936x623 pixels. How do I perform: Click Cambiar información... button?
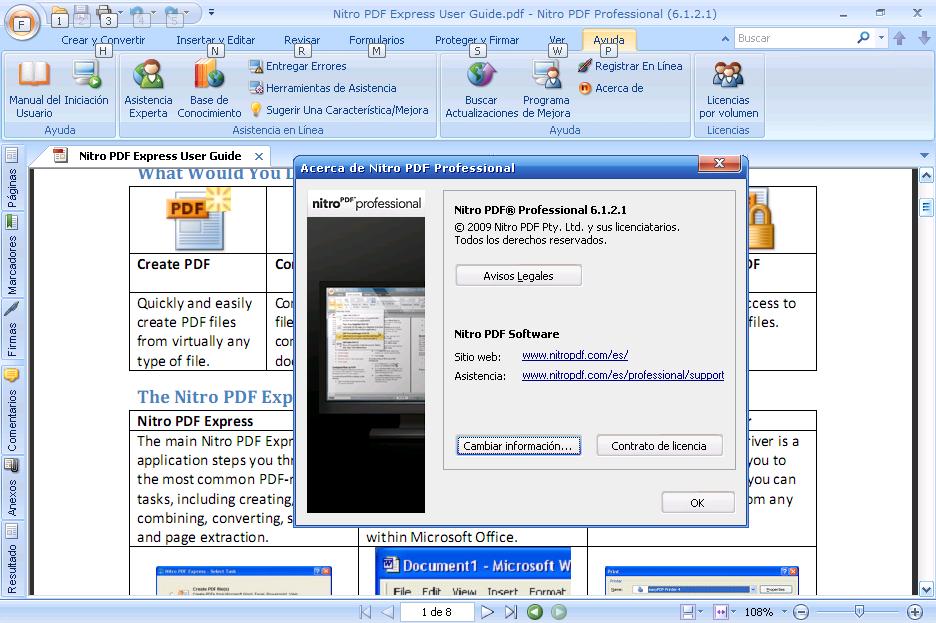click(x=518, y=446)
